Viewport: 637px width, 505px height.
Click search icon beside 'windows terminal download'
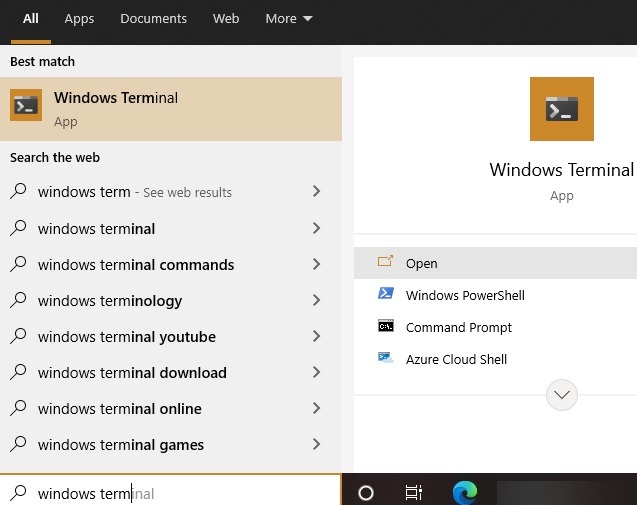[x=18, y=372]
